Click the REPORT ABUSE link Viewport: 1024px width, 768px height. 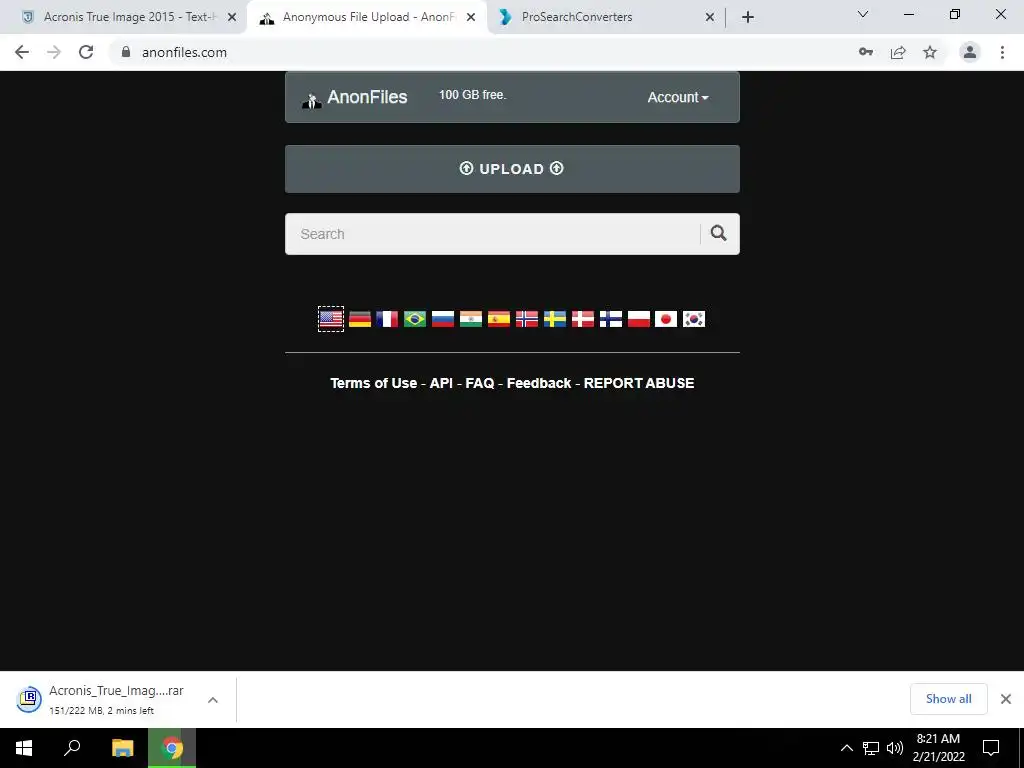click(639, 383)
